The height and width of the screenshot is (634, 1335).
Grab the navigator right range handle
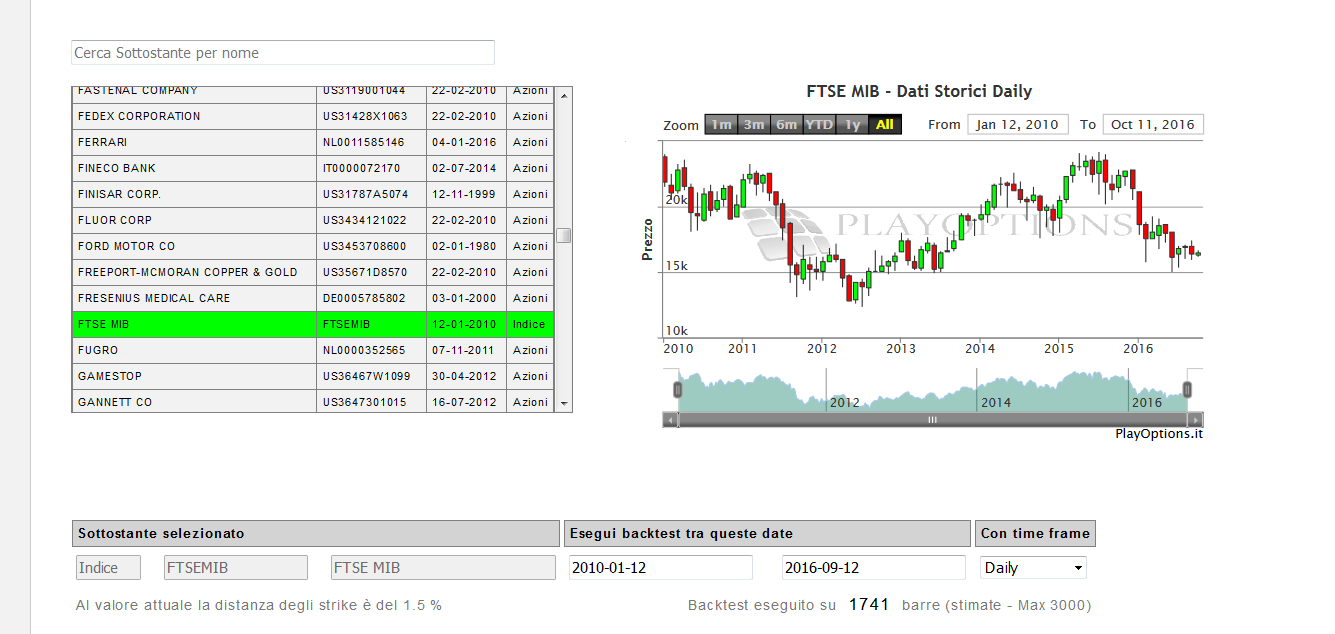click(1188, 389)
